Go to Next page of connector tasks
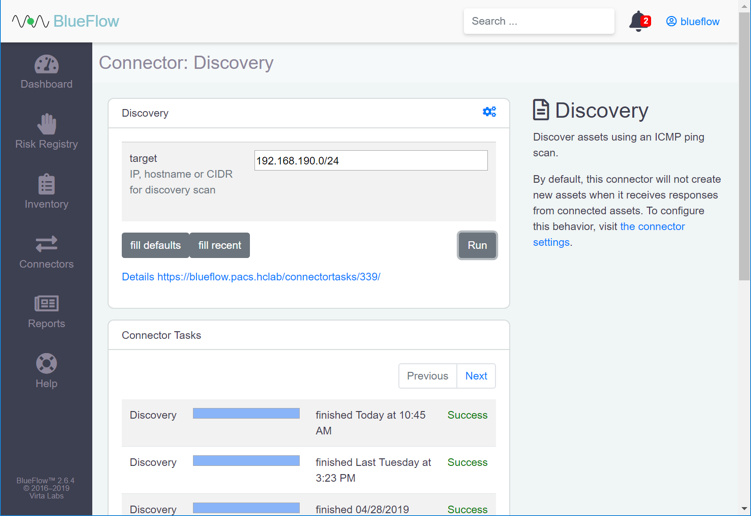 [x=476, y=376]
